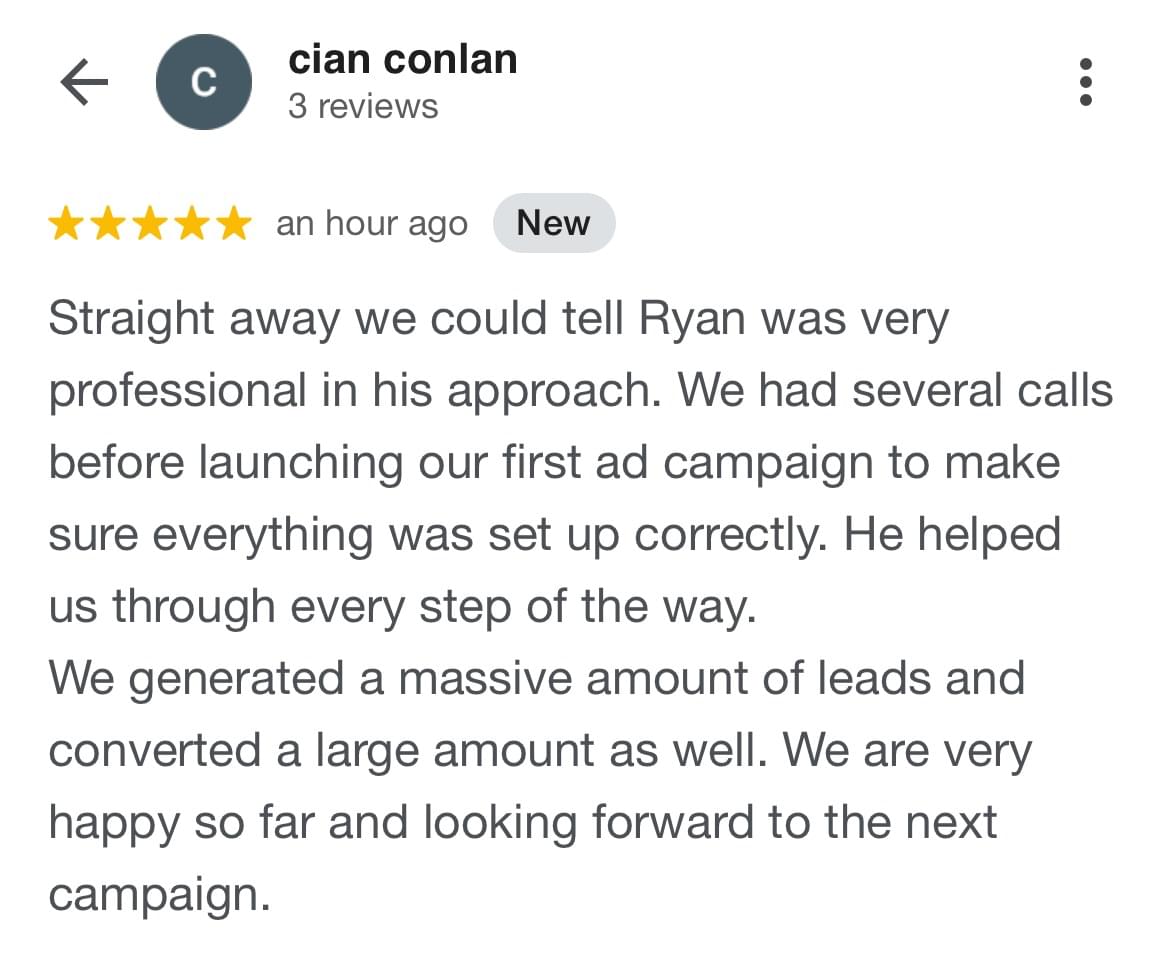1170x958 pixels.
Task: Click the text 'professional in his approach'
Action: pyautogui.click(x=354, y=391)
